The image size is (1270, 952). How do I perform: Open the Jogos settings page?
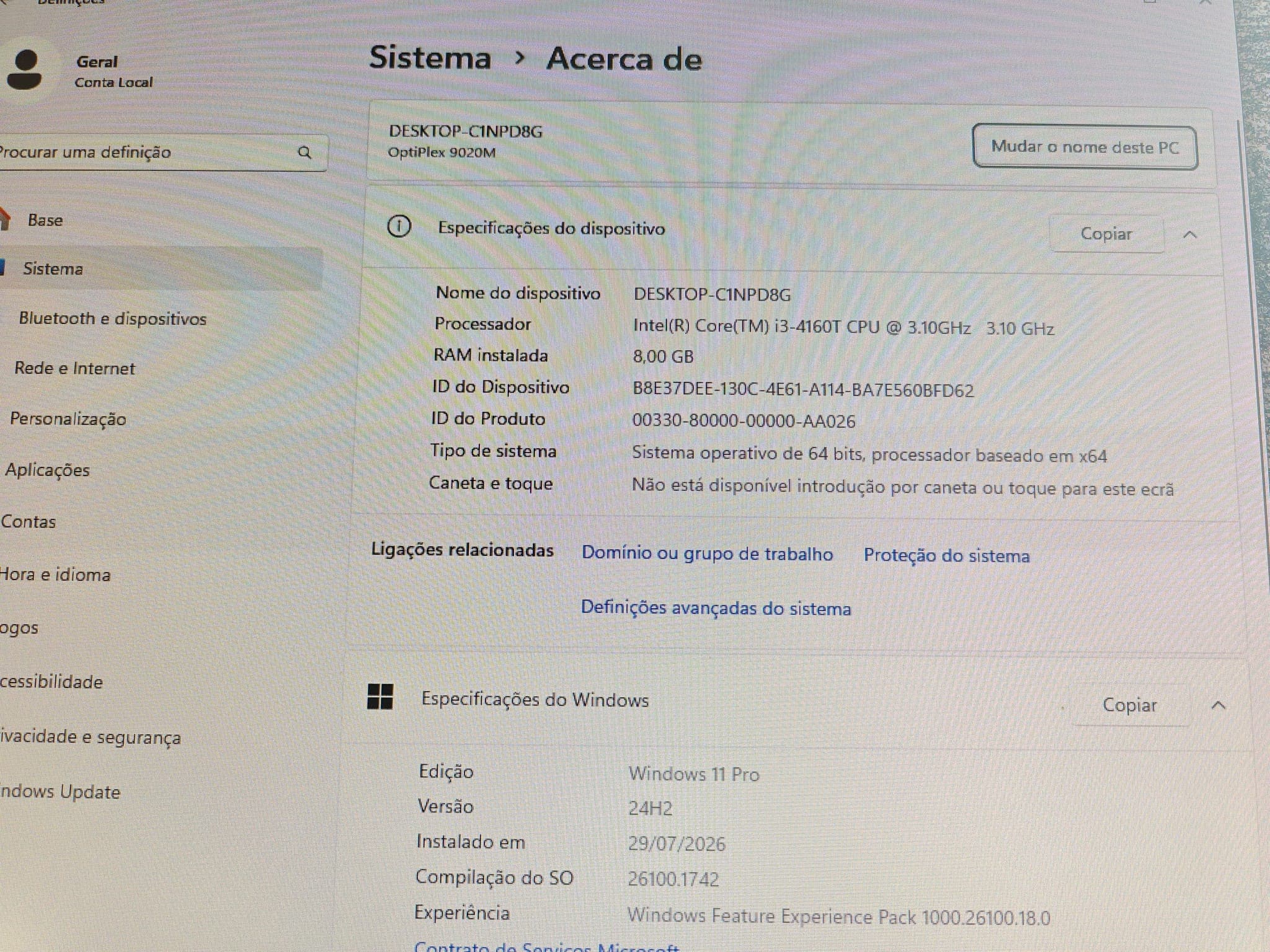(19, 628)
